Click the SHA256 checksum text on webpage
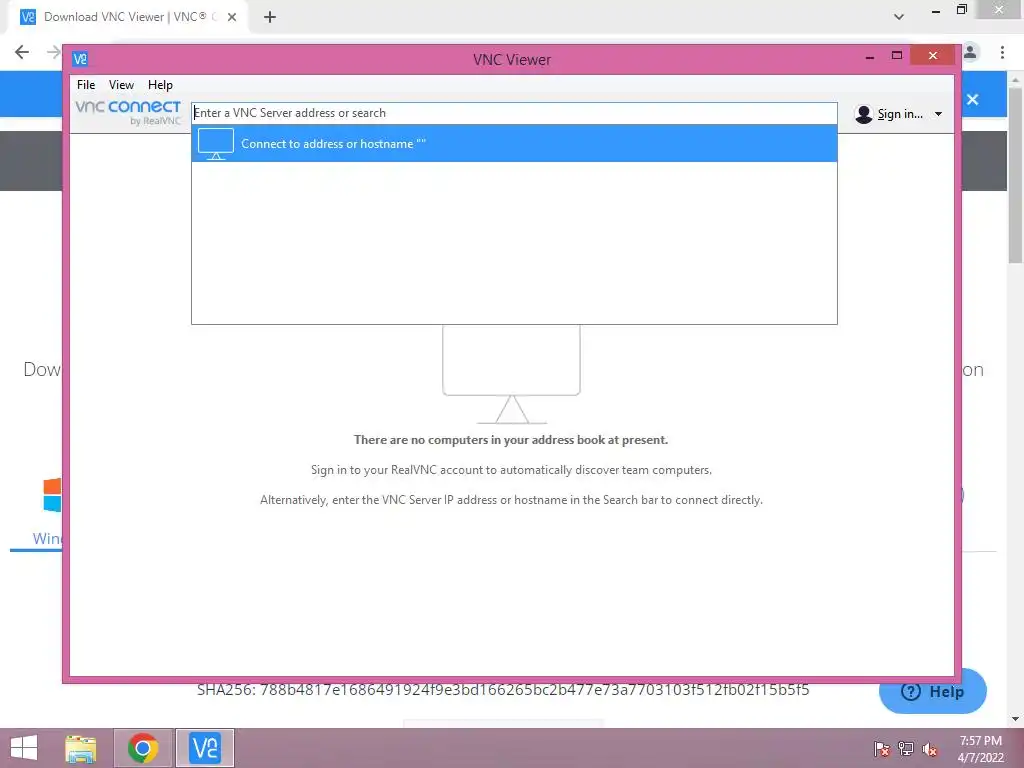This screenshot has width=1024, height=768. 503,690
